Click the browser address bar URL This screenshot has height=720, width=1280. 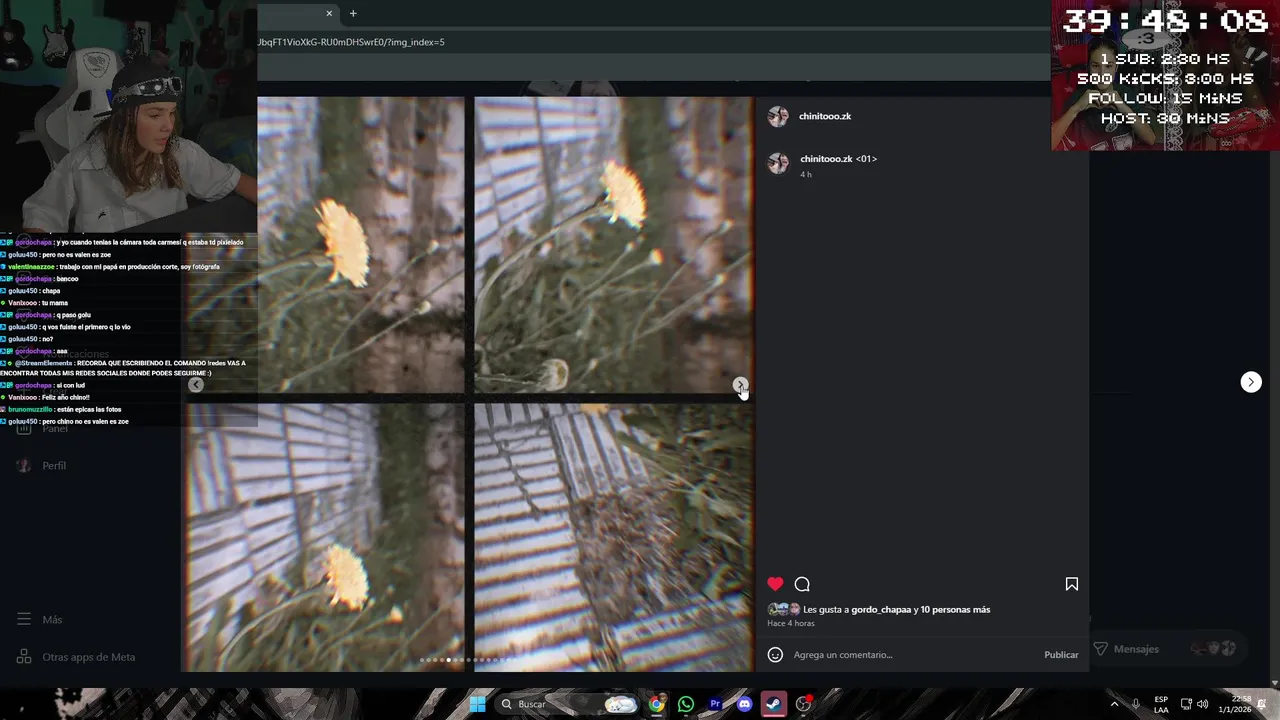click(x=351, y=42)
